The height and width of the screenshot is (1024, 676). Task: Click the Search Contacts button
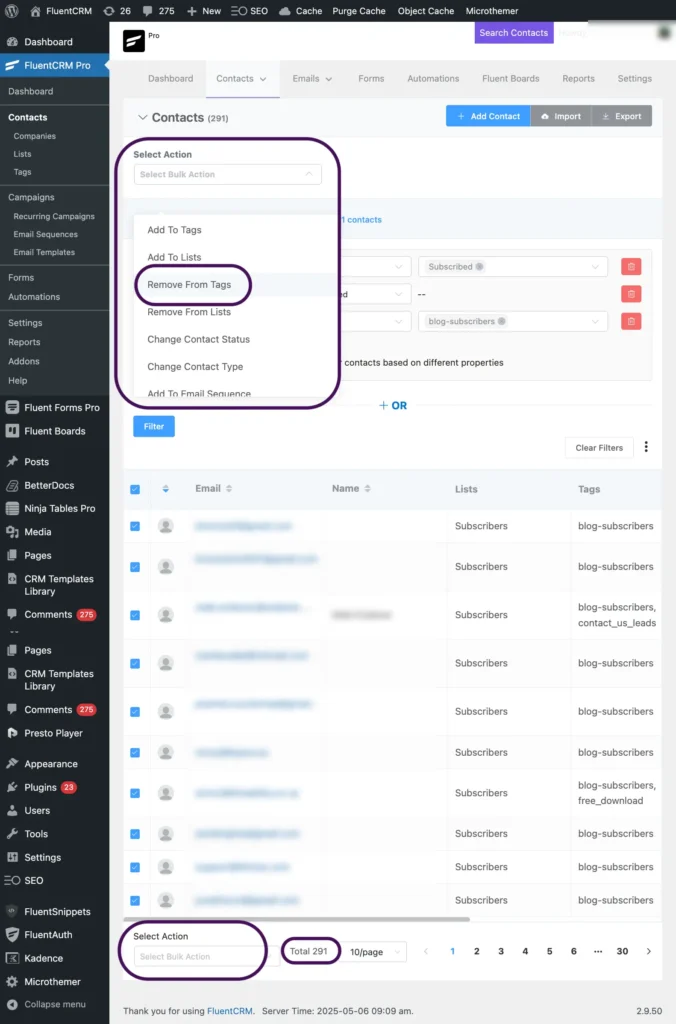[x=514, y=33]
